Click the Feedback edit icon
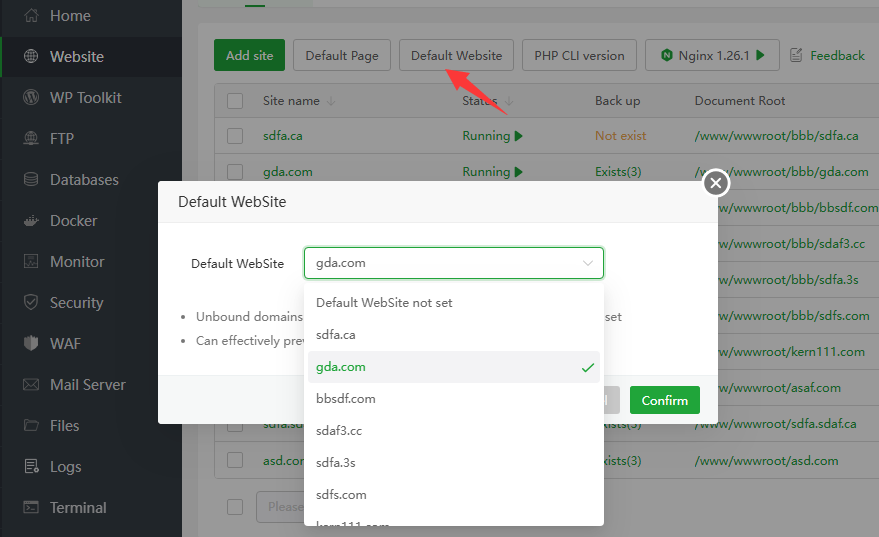The width and height of the screenshot is (879, 537). (796, 55)
